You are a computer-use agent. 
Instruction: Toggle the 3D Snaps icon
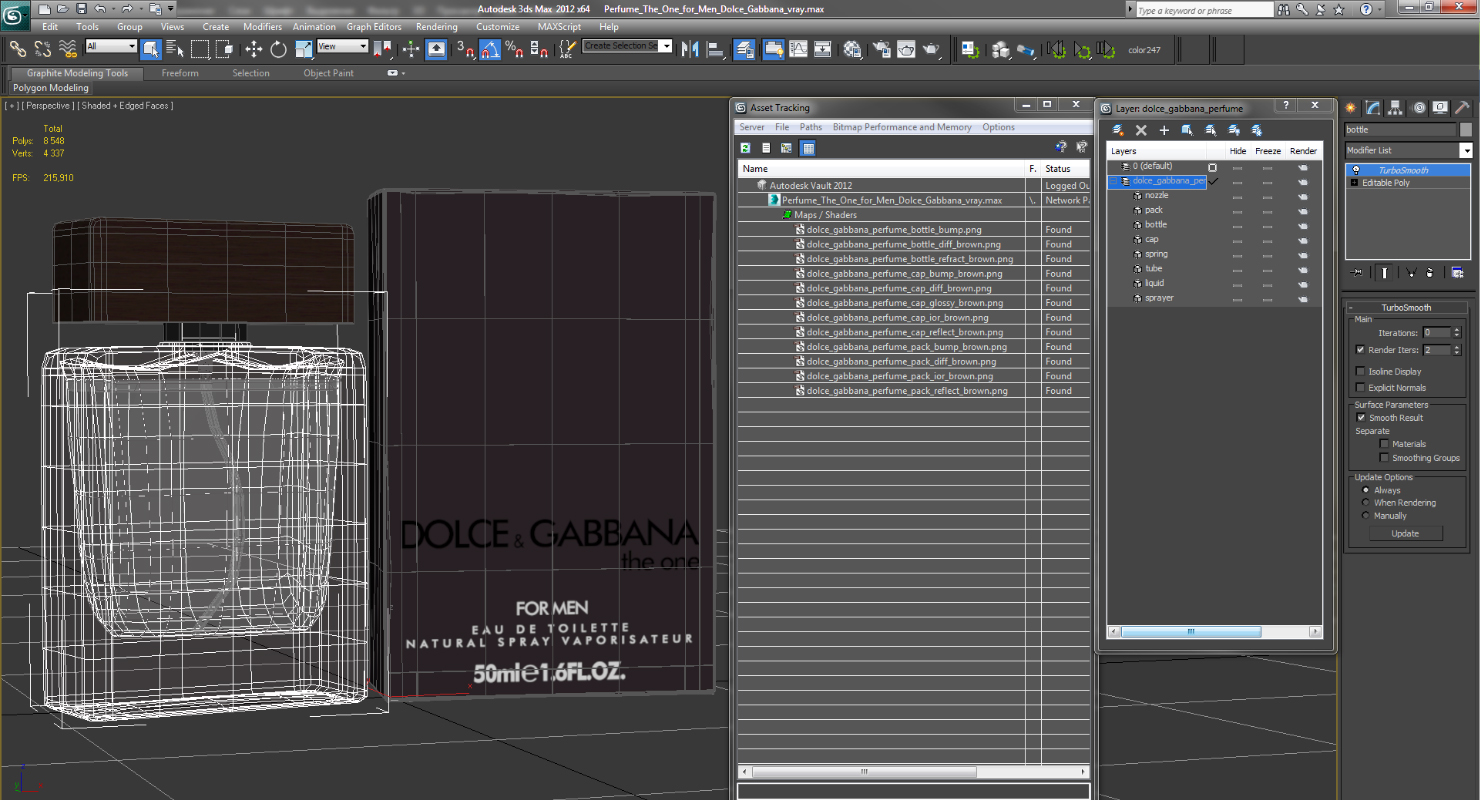click(x=465, y=49)
